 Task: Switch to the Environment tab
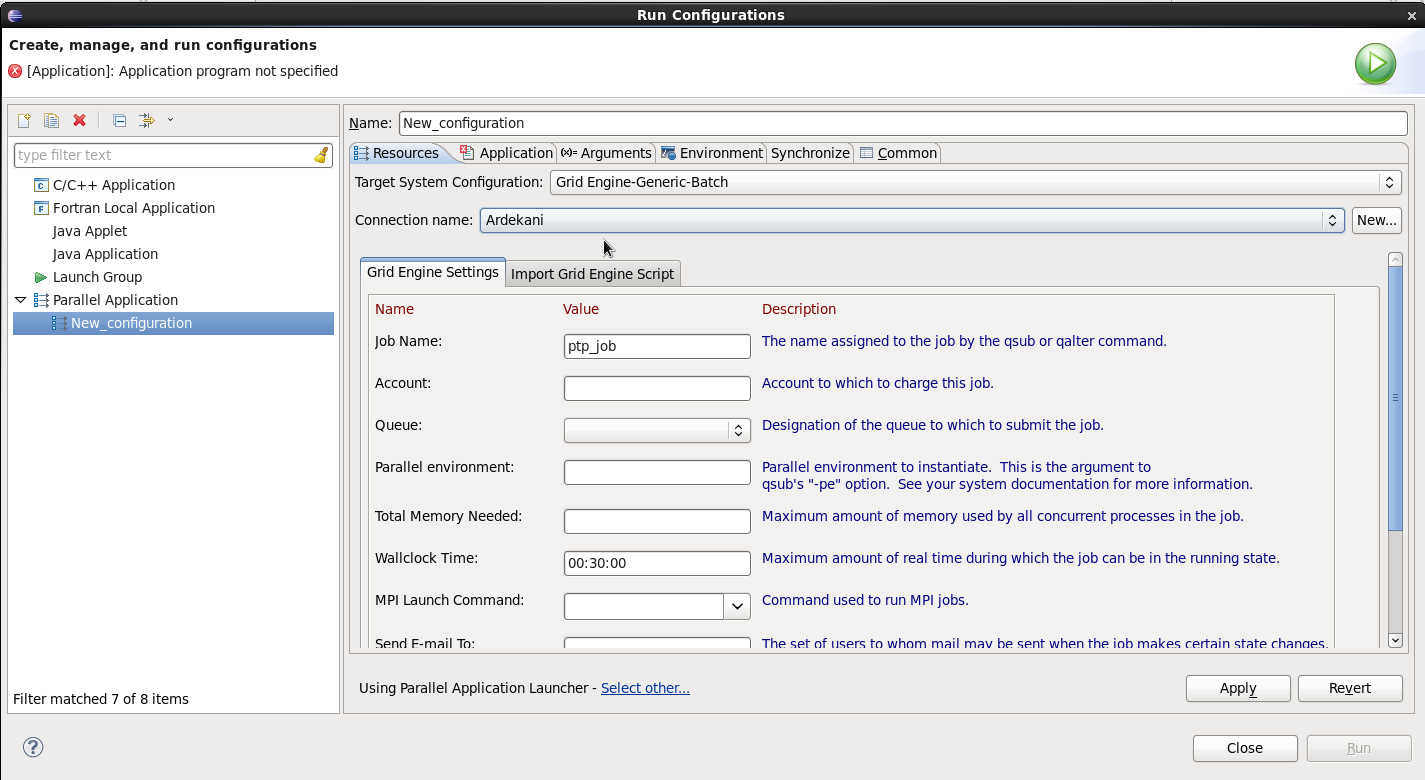click(x=711, y=153)
